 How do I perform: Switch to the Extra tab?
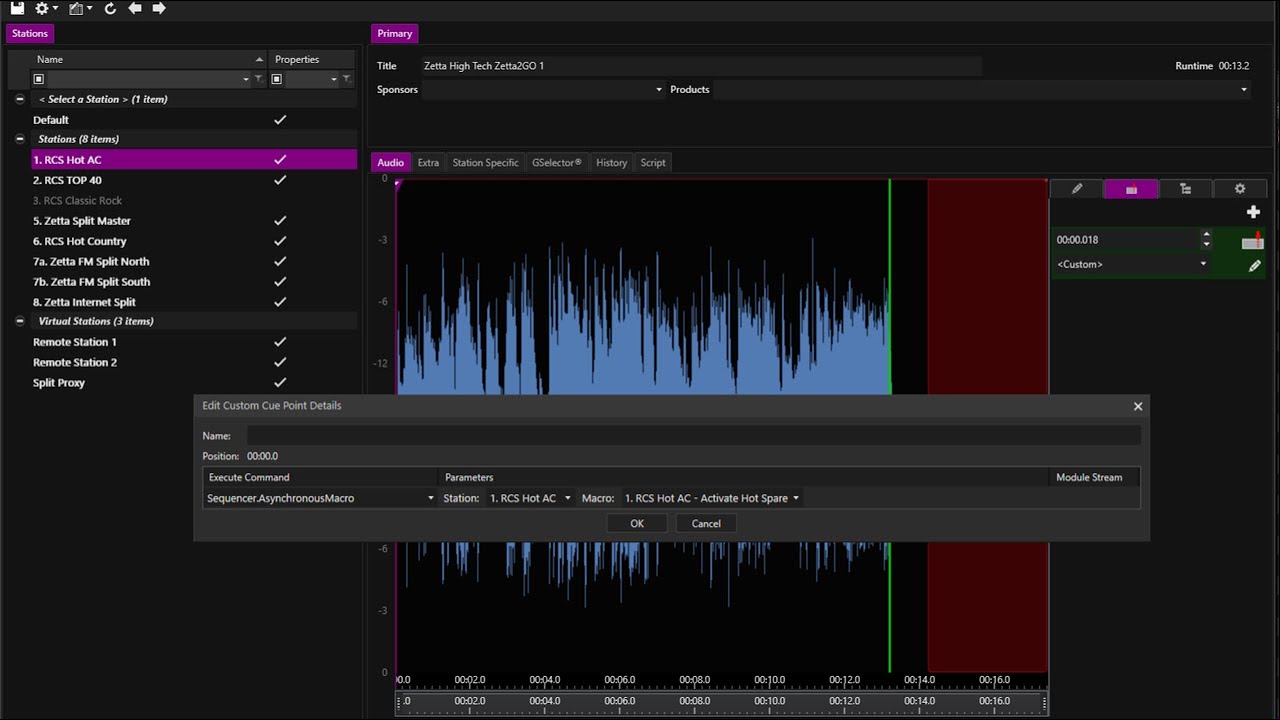[428, 163]
